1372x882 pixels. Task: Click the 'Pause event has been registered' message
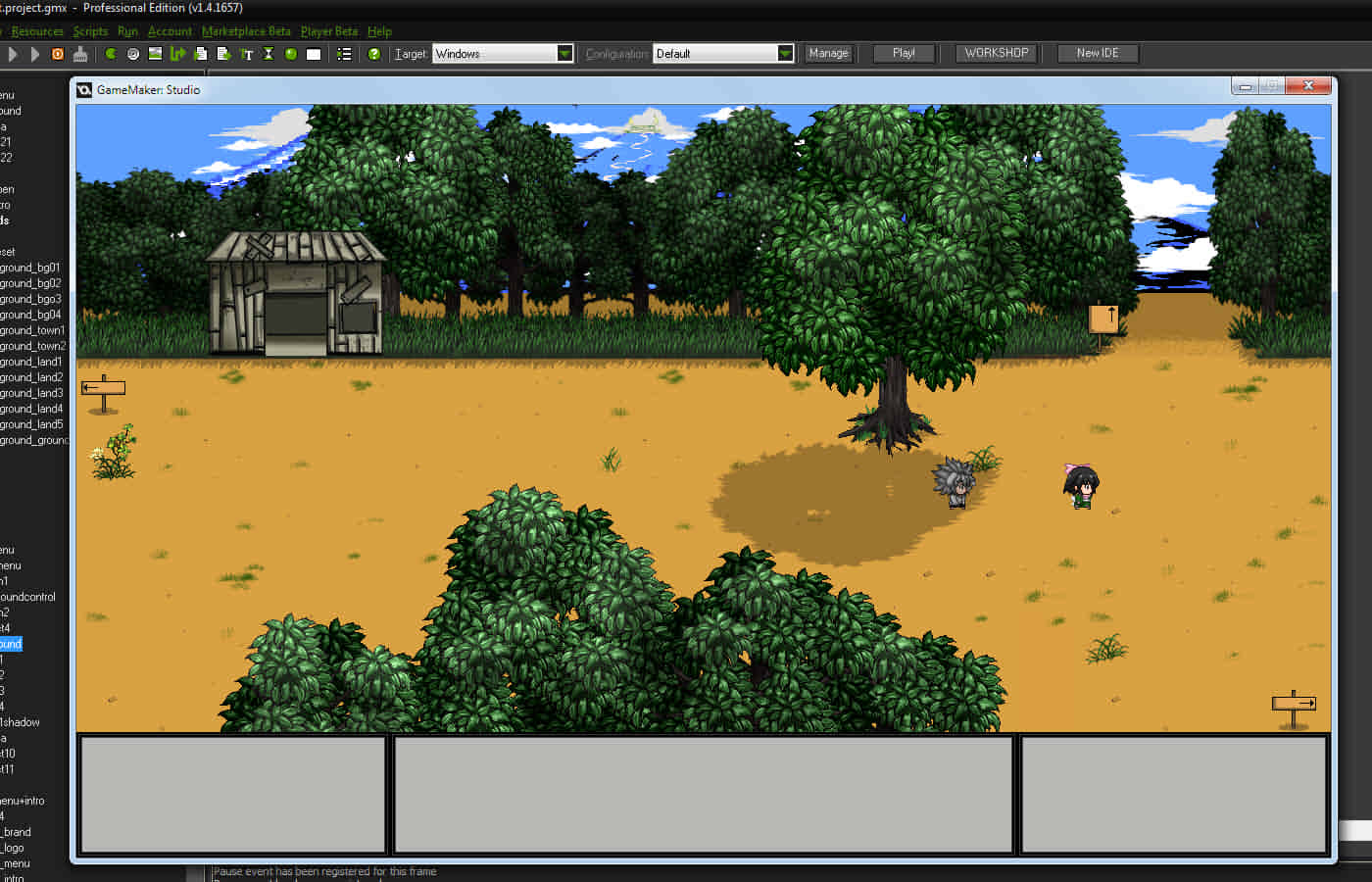pyautogui.click(x=325, y=871)
